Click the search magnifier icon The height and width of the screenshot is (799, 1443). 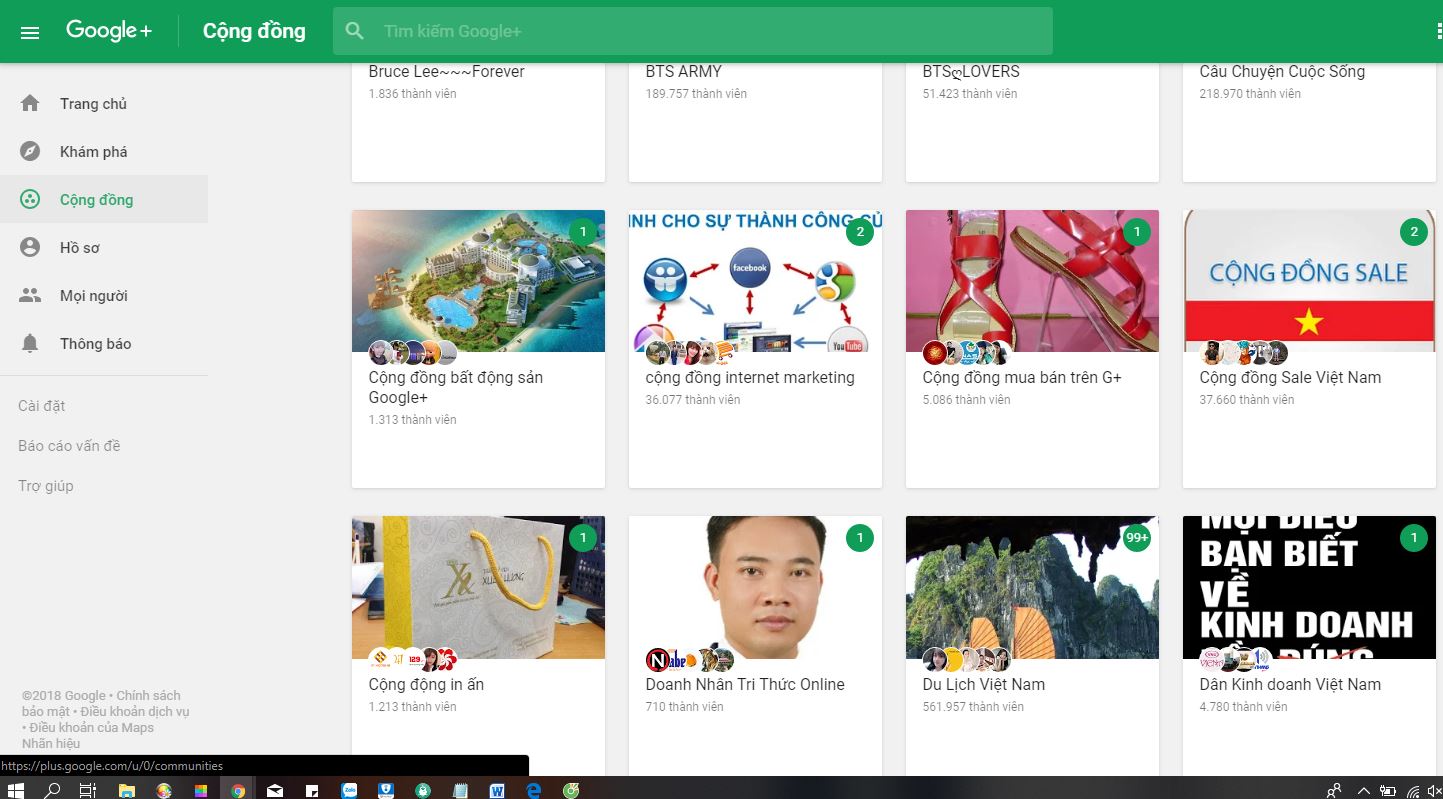point(354,31)
